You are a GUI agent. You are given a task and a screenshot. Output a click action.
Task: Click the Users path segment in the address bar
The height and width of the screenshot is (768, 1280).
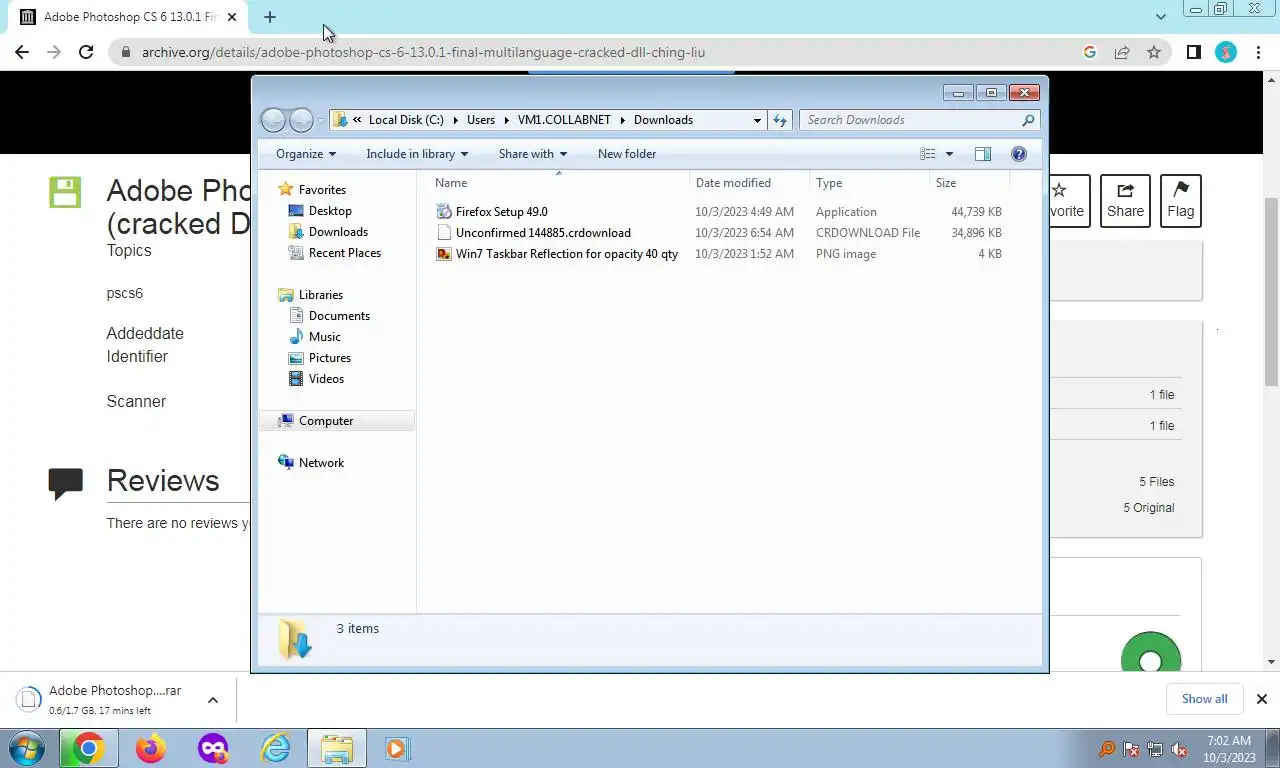pos(481,120)
